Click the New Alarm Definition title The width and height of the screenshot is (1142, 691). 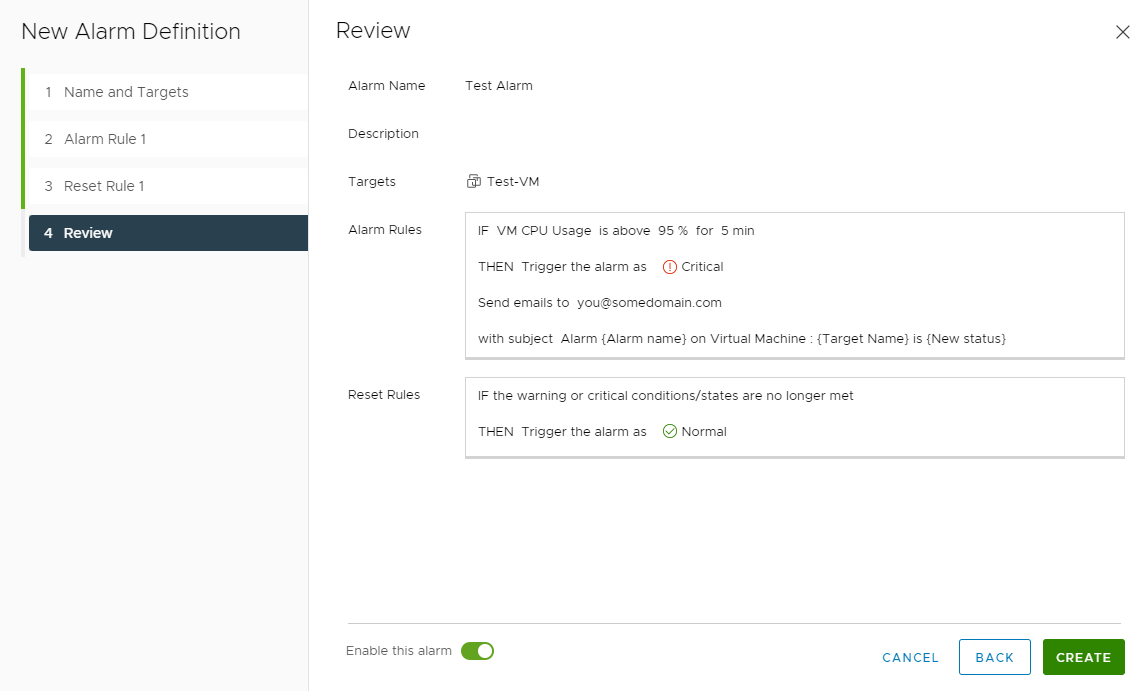(x=131, y=31)
